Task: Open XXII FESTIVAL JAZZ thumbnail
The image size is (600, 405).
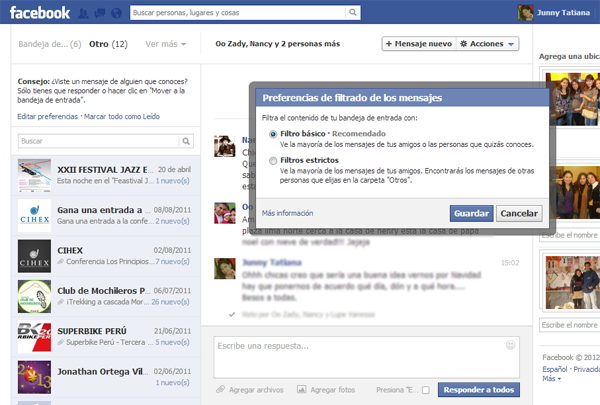Action: (34, 175)
